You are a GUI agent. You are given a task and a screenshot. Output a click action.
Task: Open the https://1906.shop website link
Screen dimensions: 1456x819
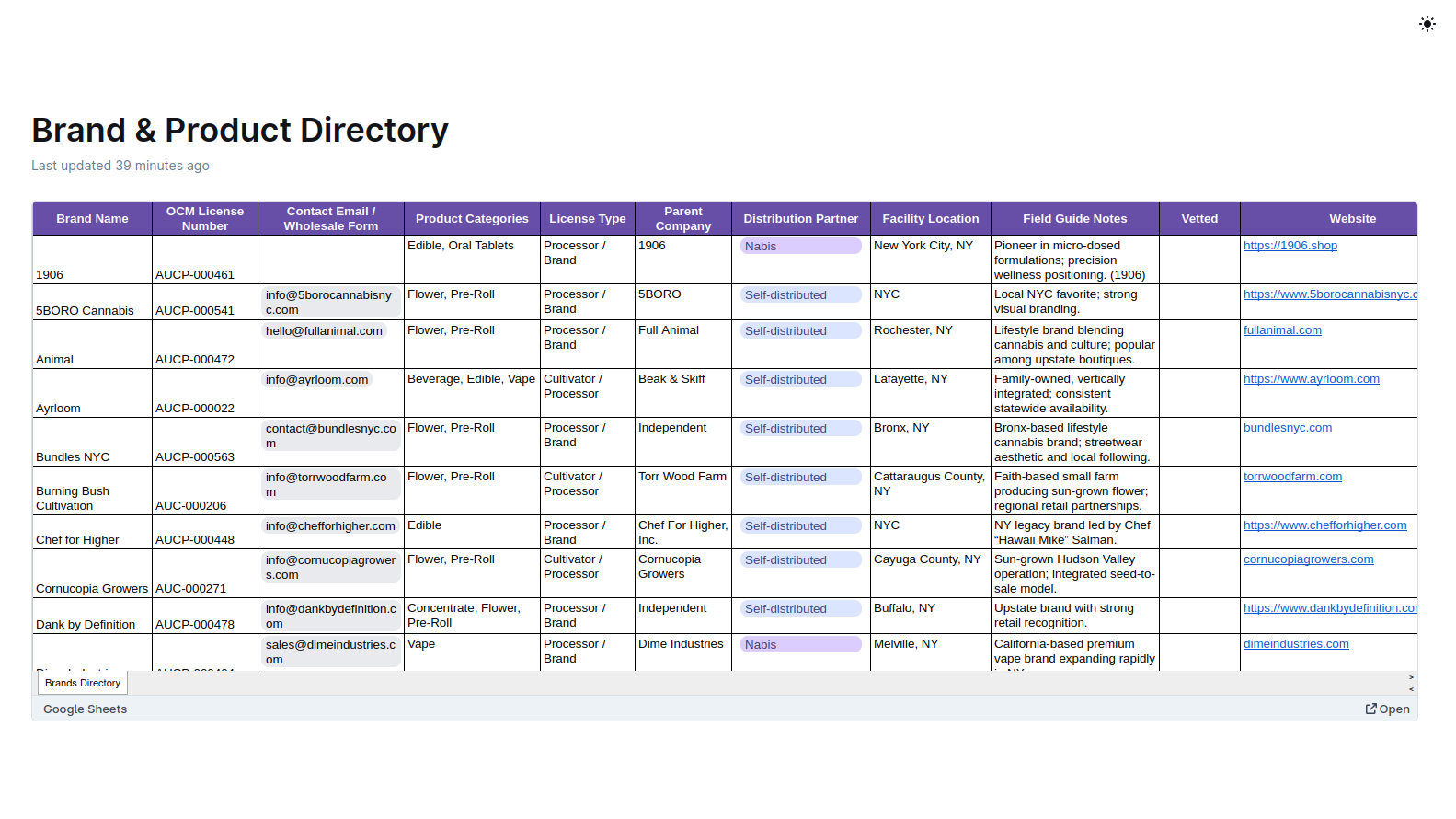1290,246
